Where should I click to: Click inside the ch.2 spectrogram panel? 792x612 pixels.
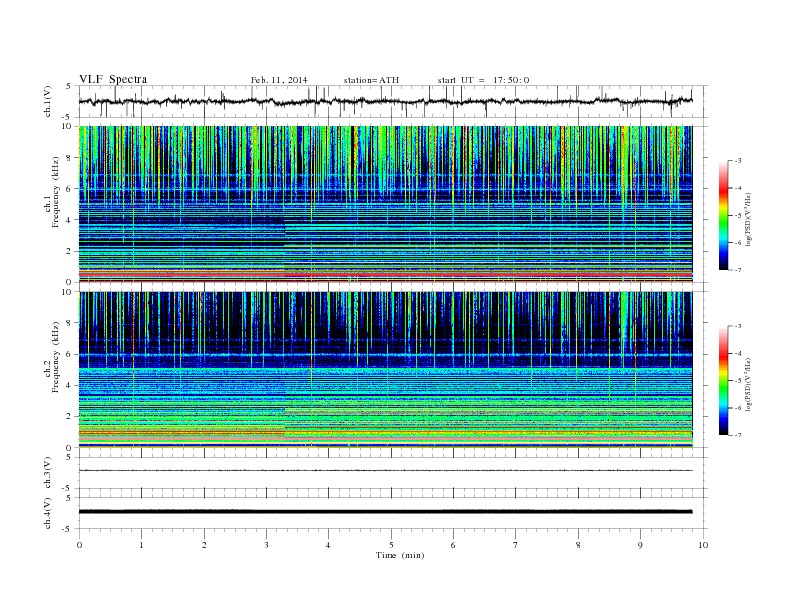tap(385, 370)
